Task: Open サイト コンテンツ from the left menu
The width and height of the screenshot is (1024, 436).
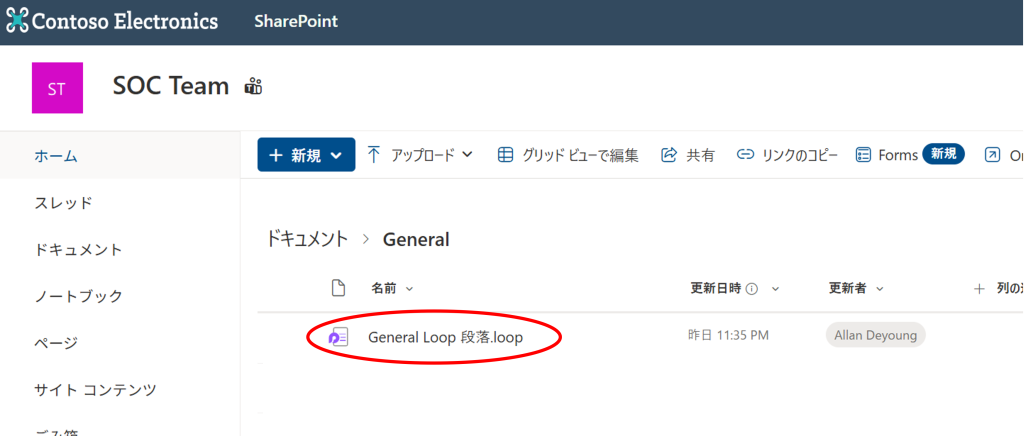Action: (95, 389)
